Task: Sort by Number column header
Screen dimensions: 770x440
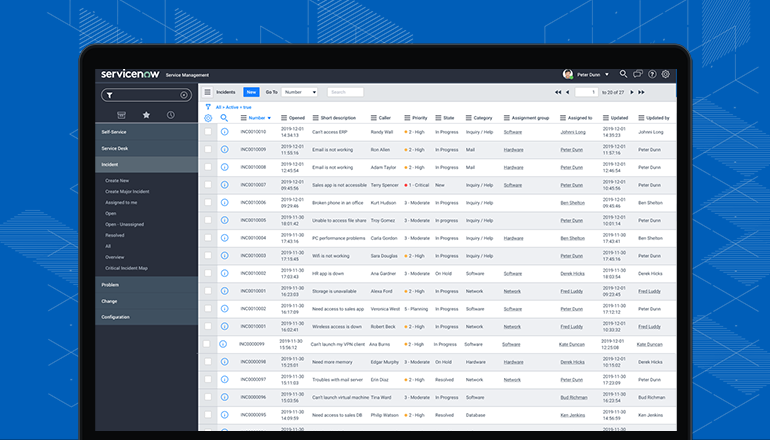Action: (257, 118)
